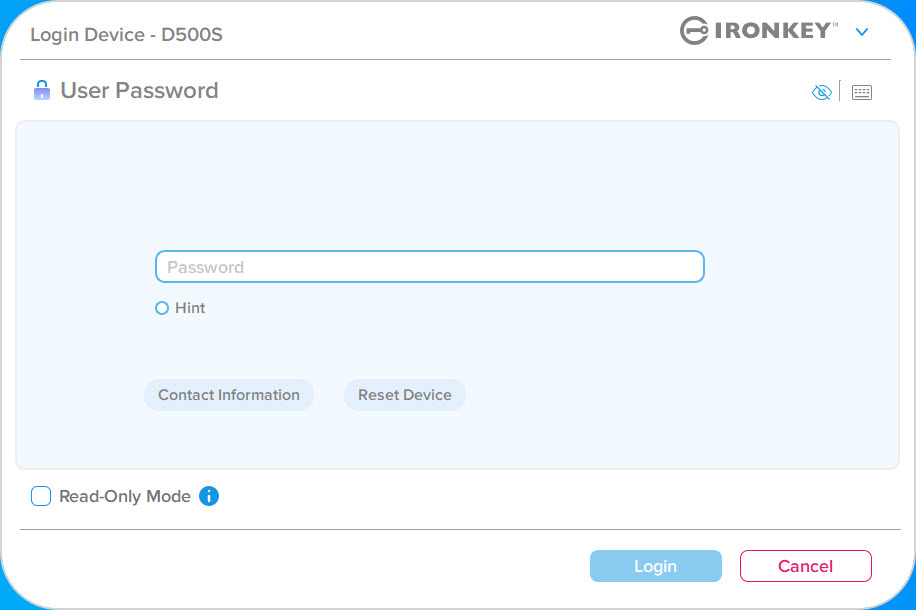Open the virtual keyboard icon
Viewport: 916px width, 610px height.
862,92
